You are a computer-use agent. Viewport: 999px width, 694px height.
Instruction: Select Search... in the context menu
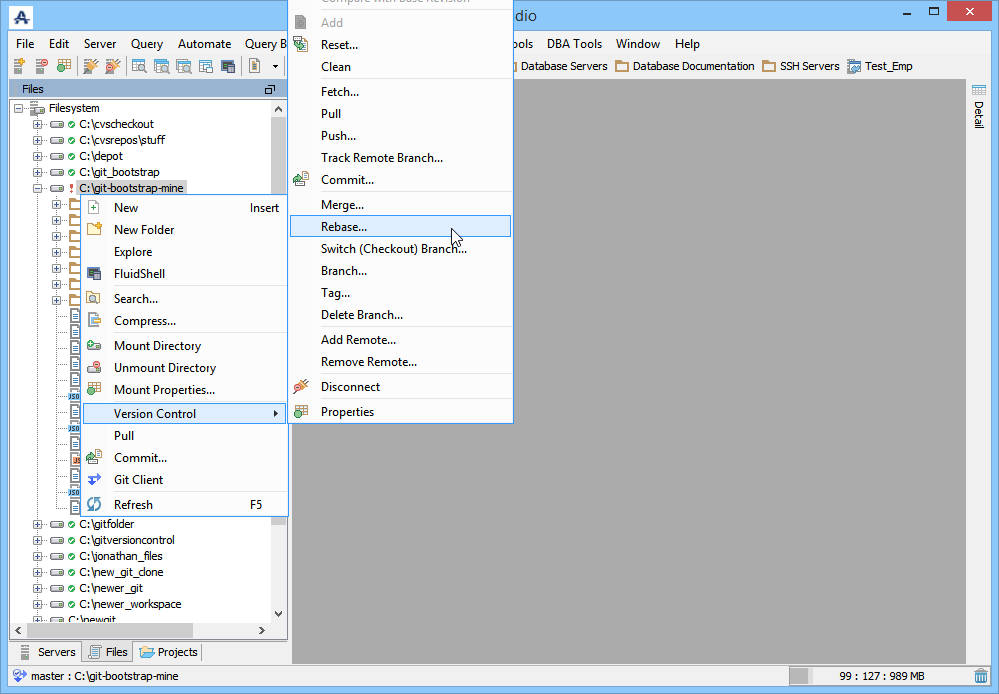(184, 299)
